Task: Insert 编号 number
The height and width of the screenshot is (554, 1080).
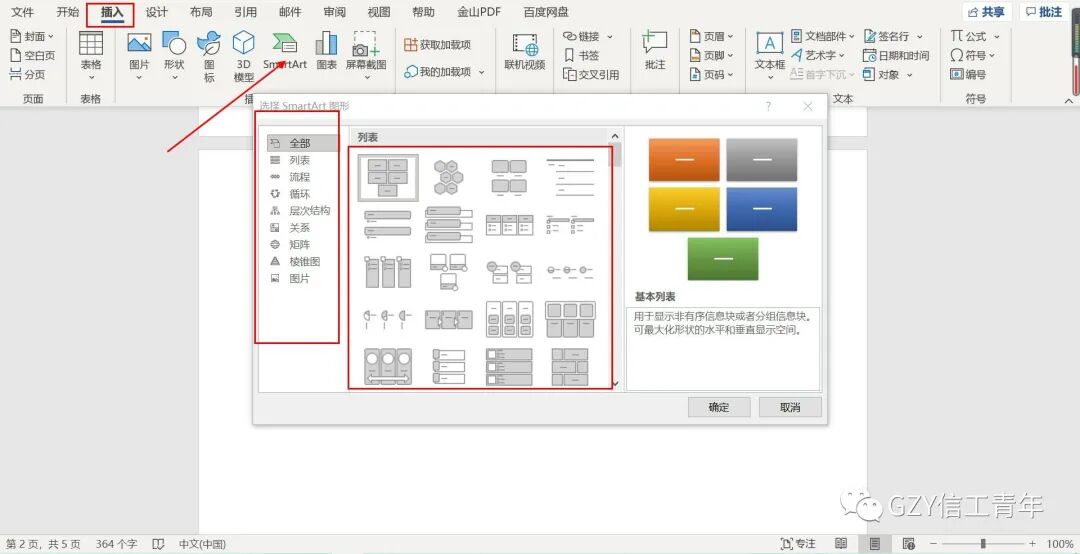Action: 968,74
